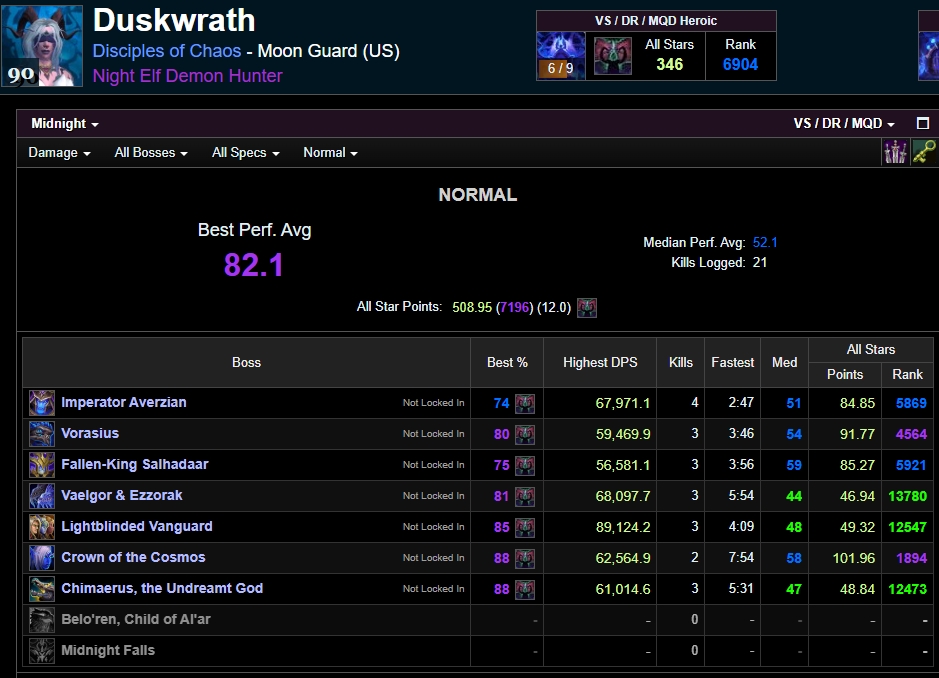Open the Midnight expansion dropdown

65,123
